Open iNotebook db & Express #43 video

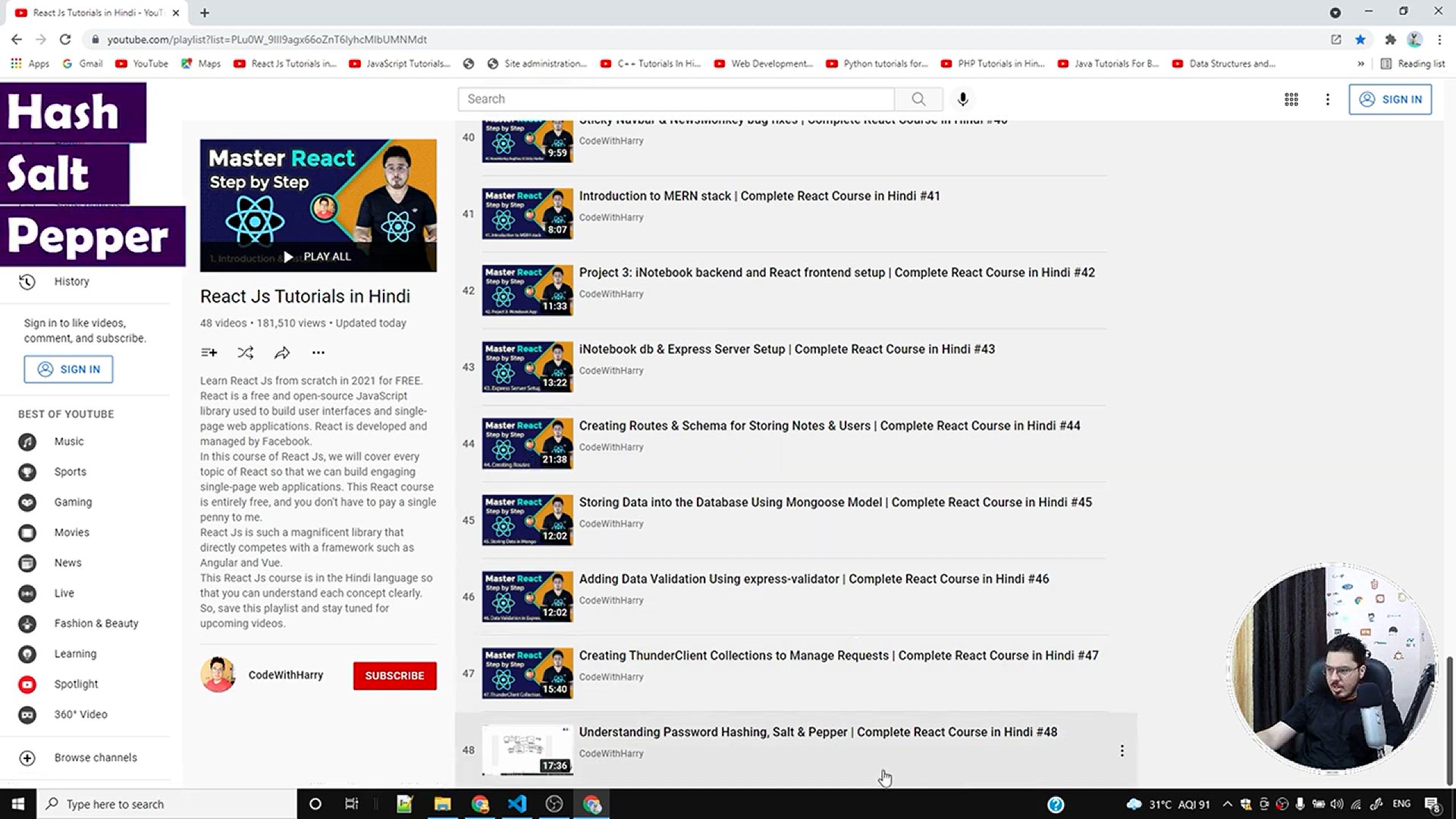(x=786, y=349)
